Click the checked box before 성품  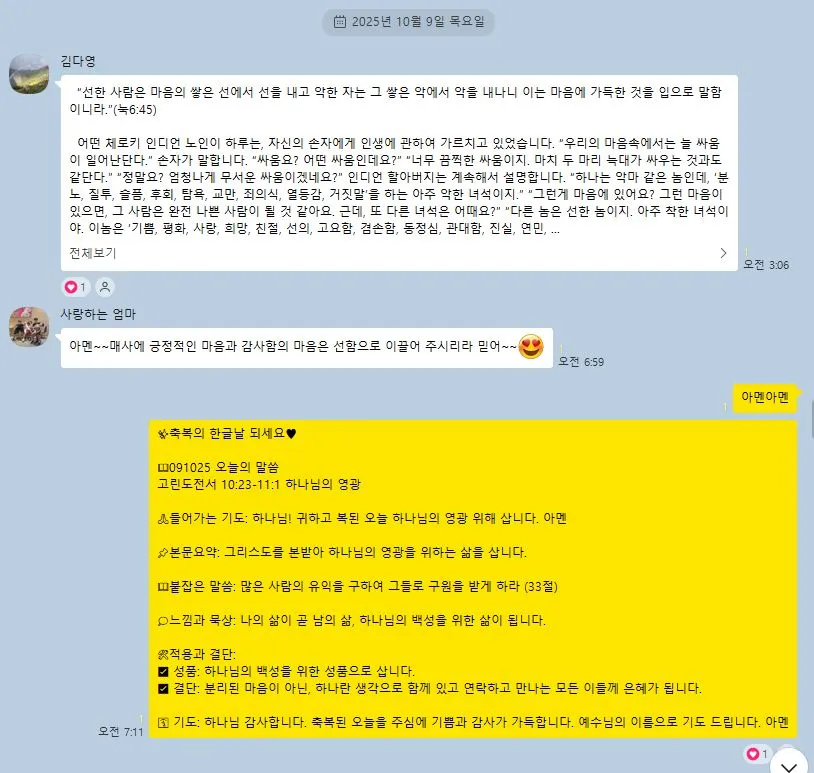(x=163, y=672)
